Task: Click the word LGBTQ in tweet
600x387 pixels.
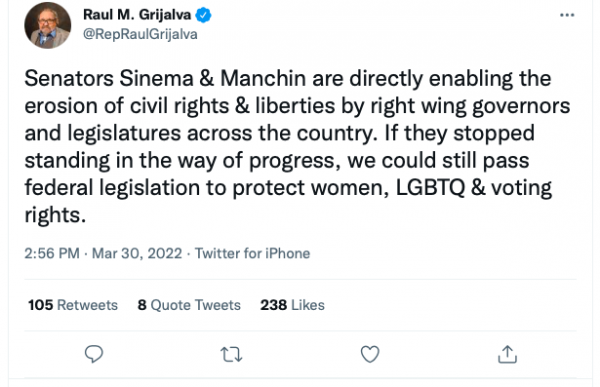Action: tap(430, 188)
